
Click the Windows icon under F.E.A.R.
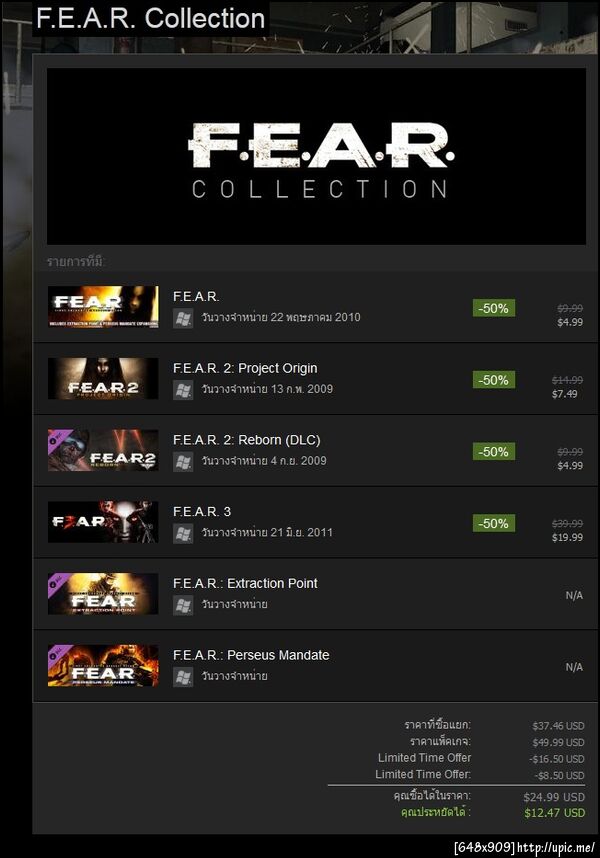pyautogui.click(x=183, y=318)
